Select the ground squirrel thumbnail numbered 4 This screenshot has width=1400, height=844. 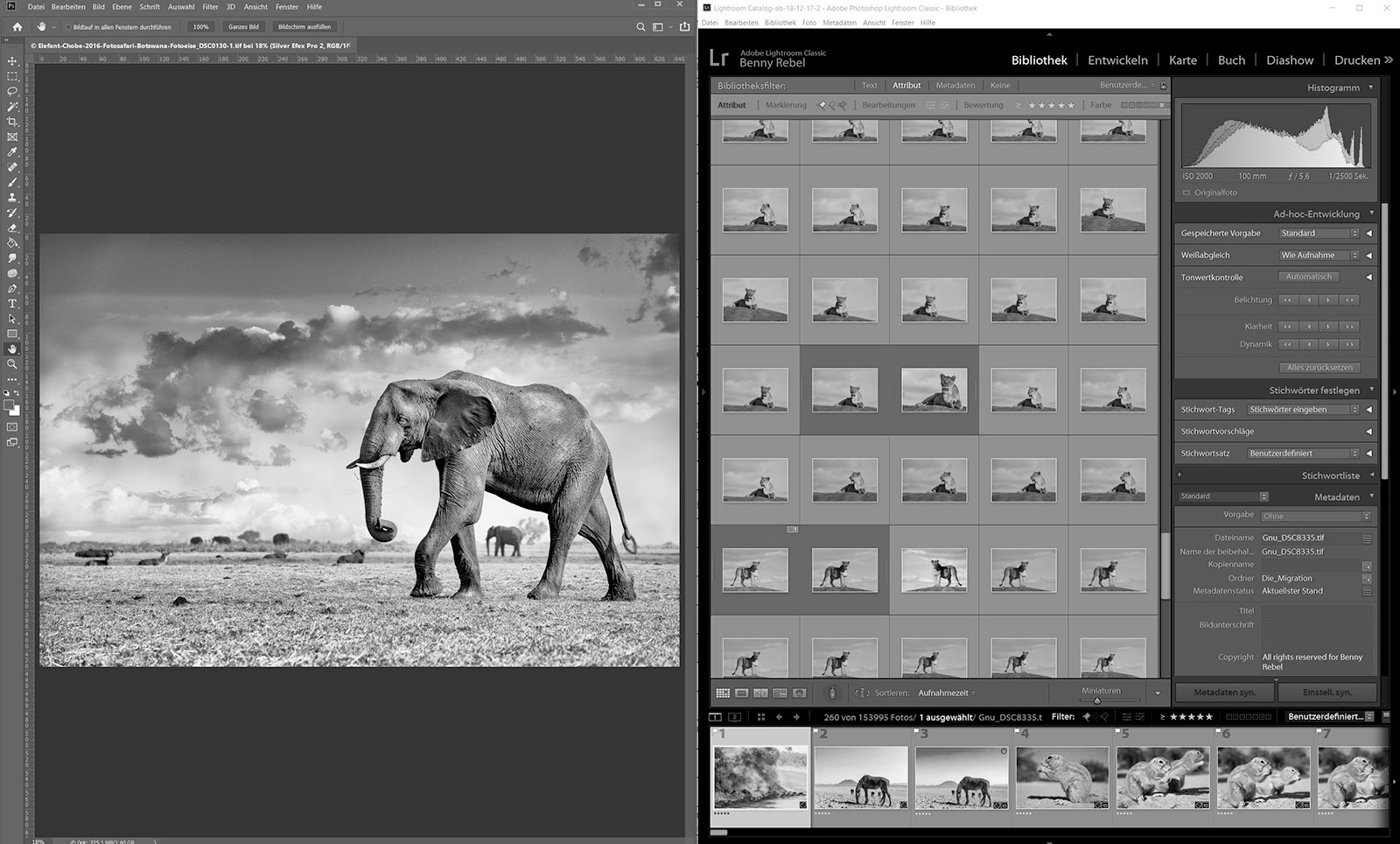coord(1062,777)
